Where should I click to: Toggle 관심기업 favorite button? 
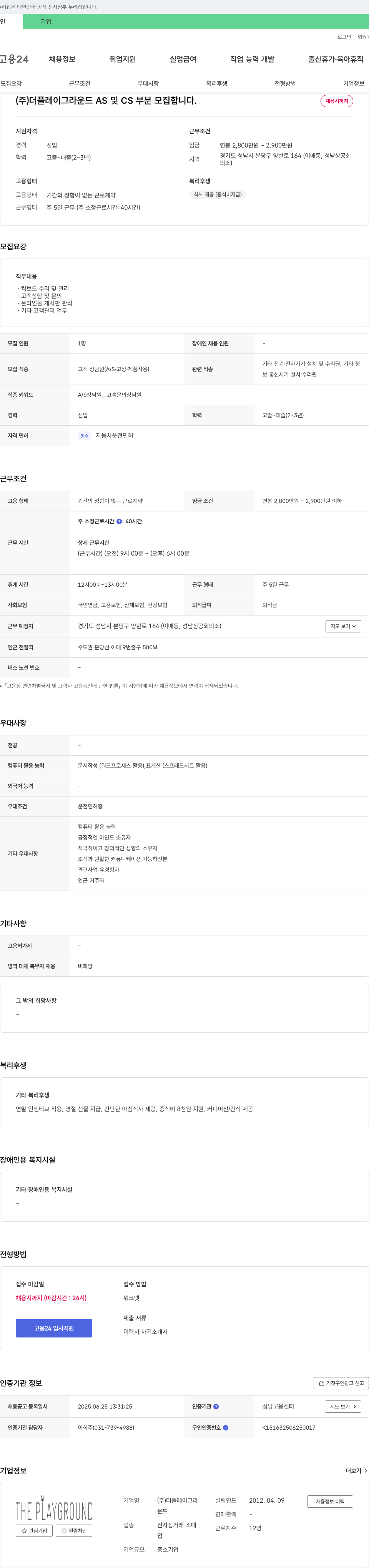point(34,1531)
